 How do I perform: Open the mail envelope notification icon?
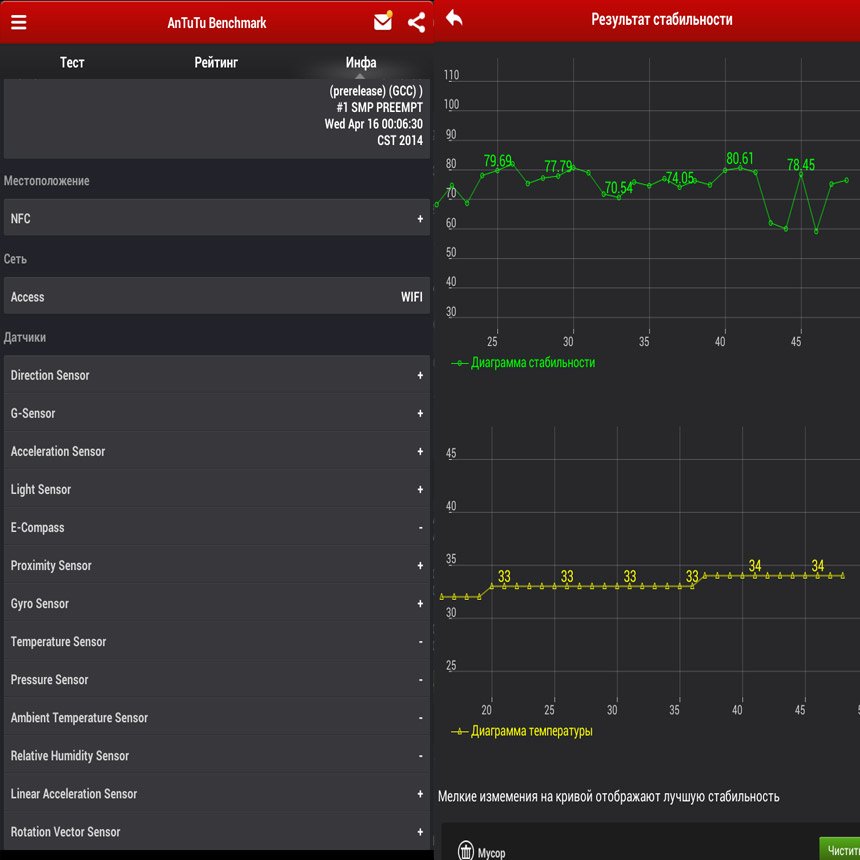383,21
